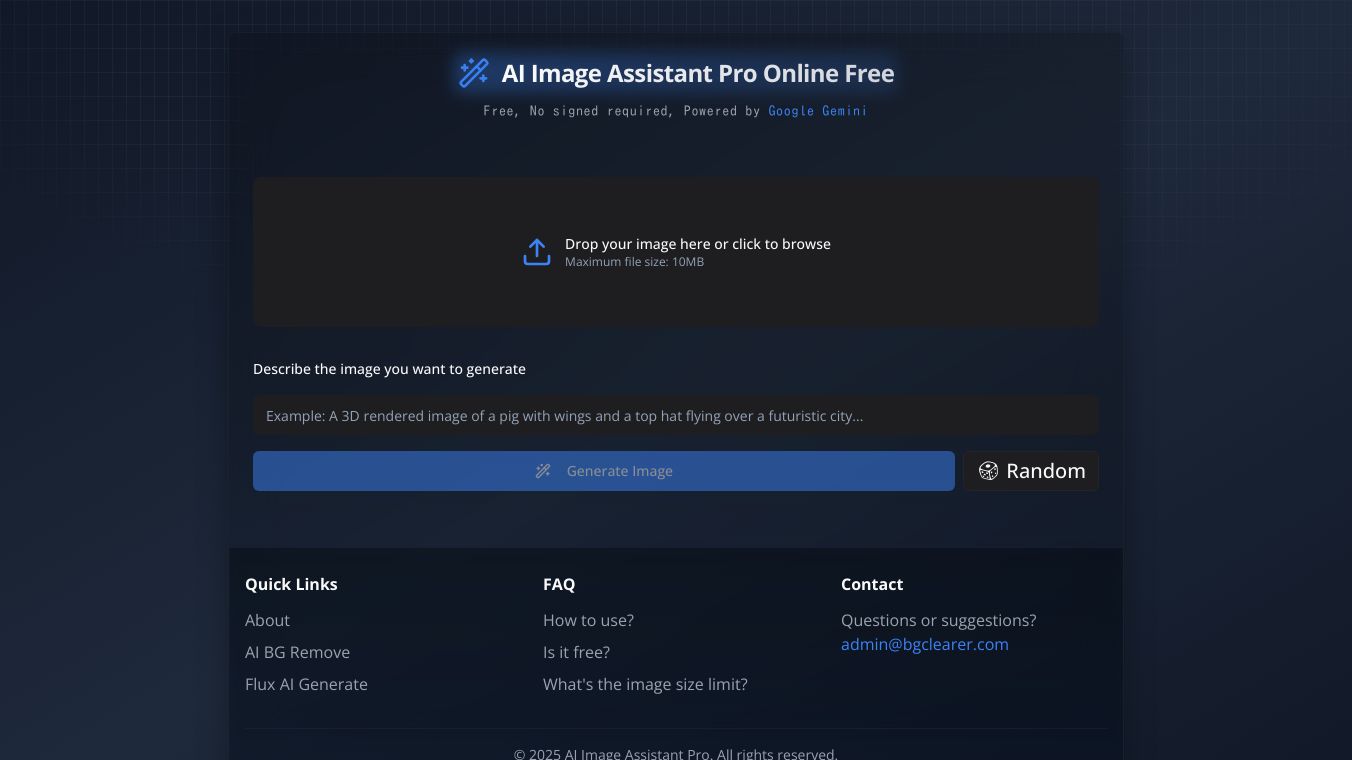Open the Google Gemini link

tap(817, 111)
